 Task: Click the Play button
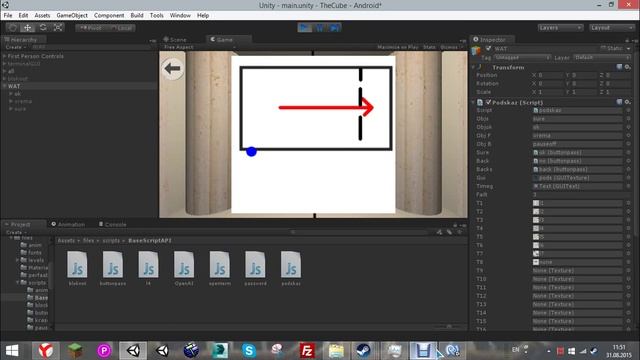[304, 28]
